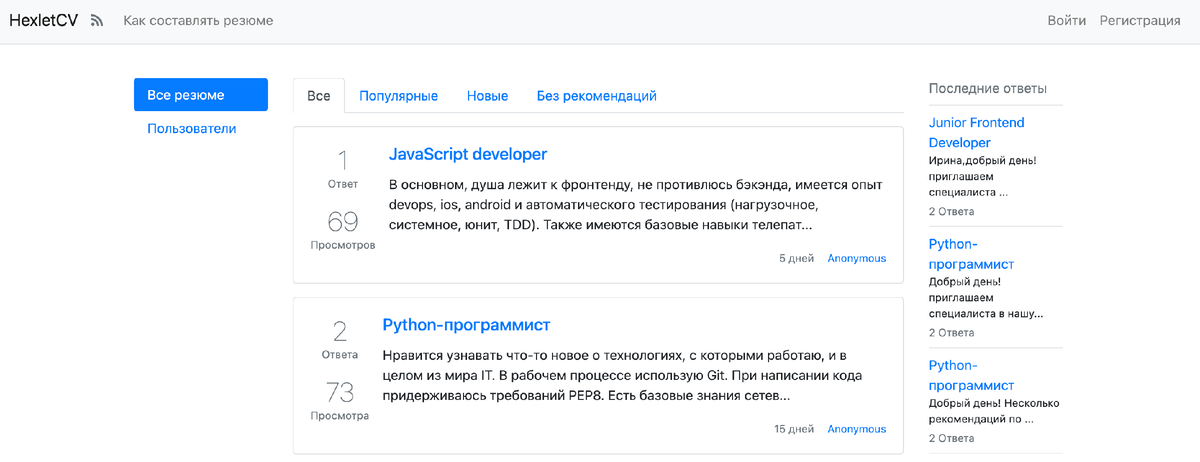Screen dimensions: 1200x462
Task: Open recent answer link above "приглашаем специалиста в нашу"
Action: pyautogui.click(x=971, y=254)
